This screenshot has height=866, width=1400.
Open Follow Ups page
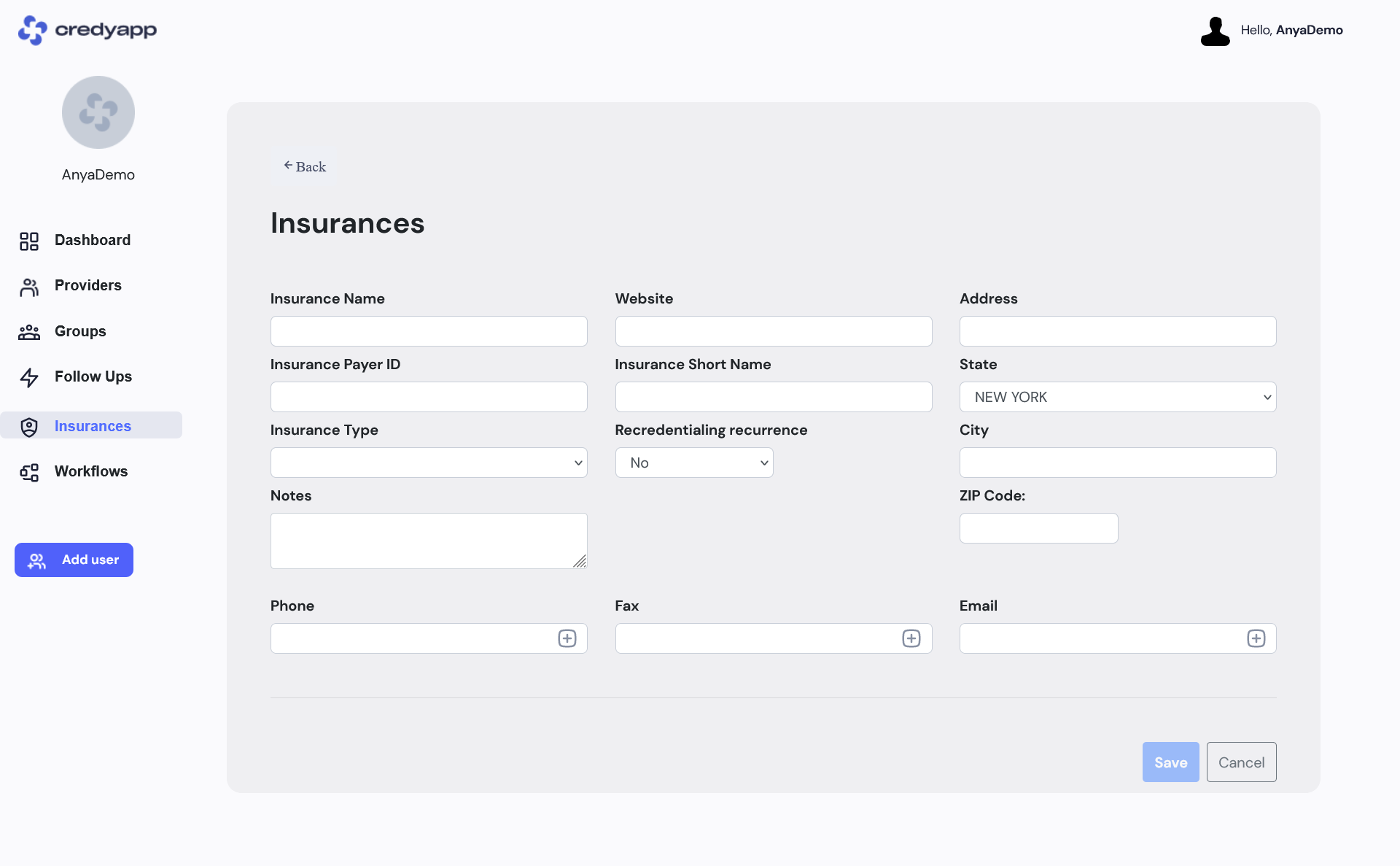(x=93, y=376)
